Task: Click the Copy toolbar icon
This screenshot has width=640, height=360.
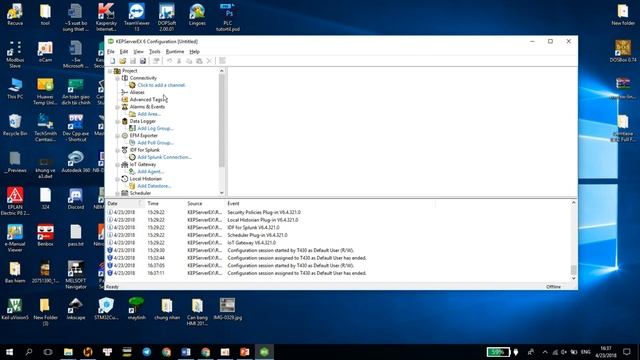Action: pos(189,61)
